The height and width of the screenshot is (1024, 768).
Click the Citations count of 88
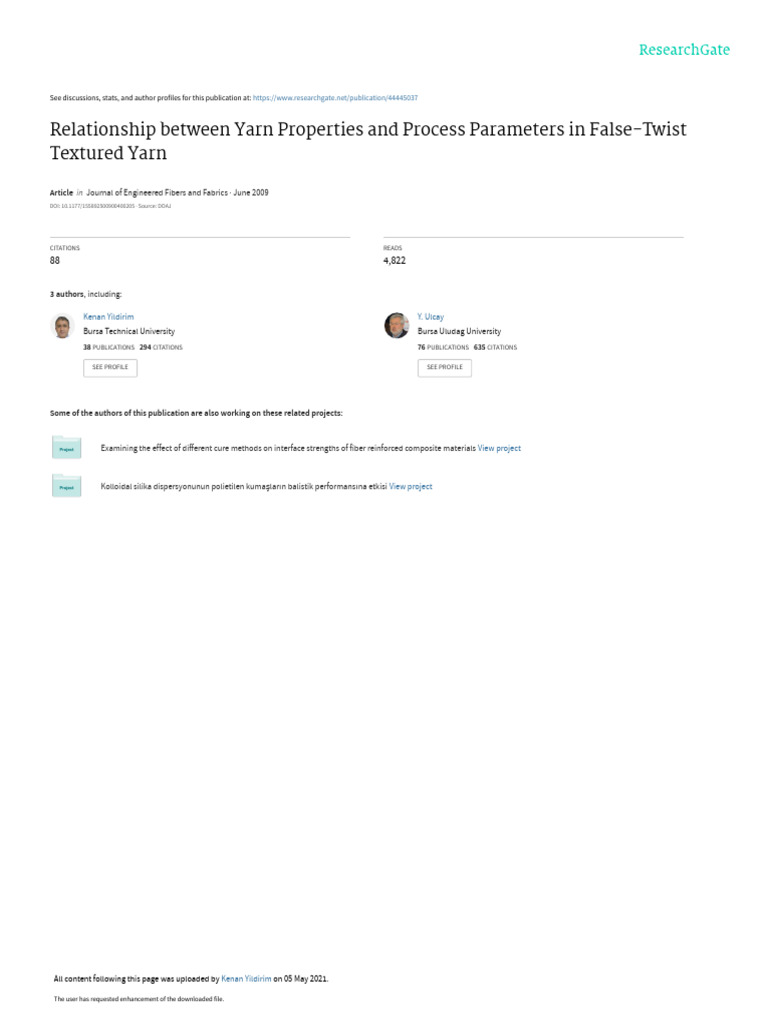pos(55,260)
